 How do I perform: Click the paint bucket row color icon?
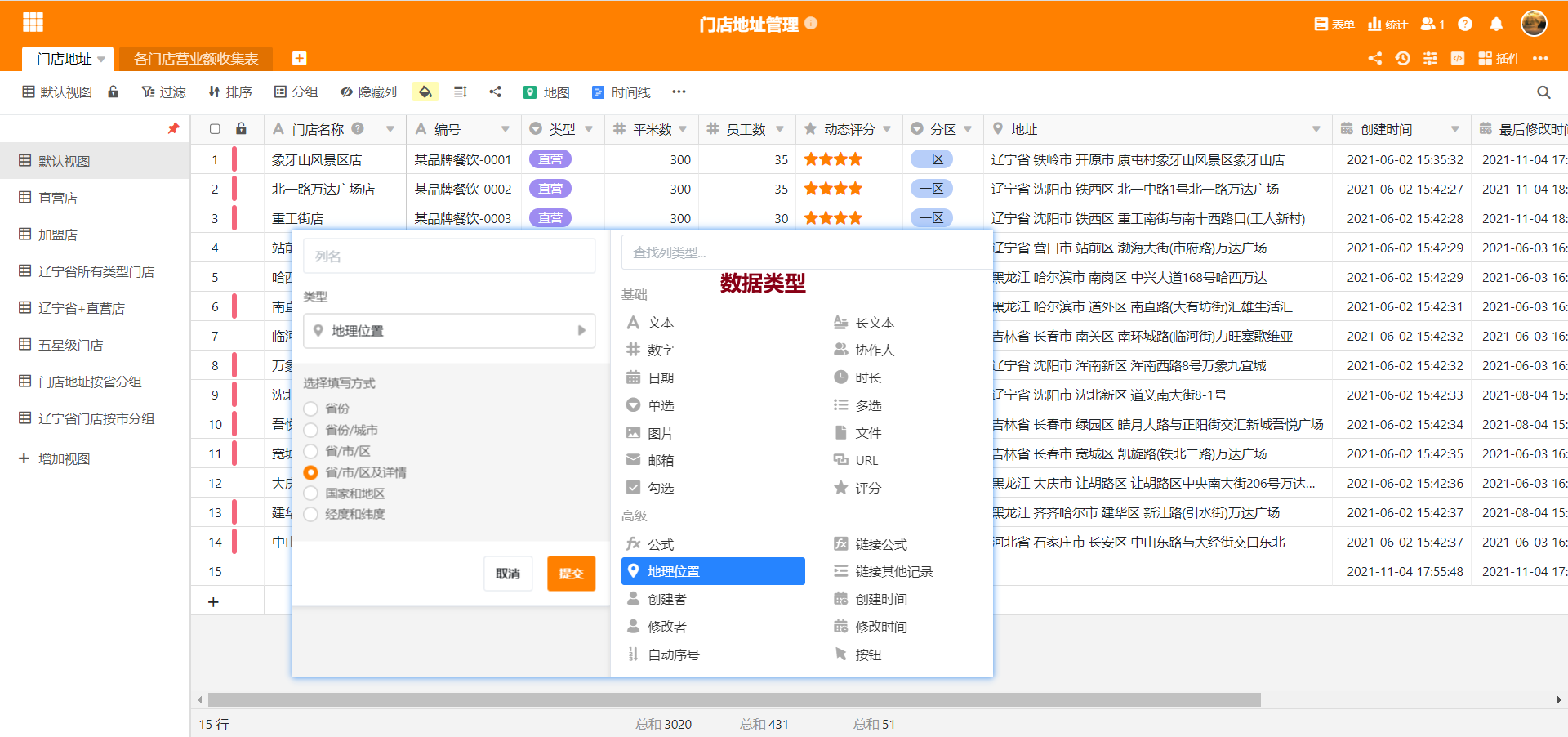click(x=425, y=92)
